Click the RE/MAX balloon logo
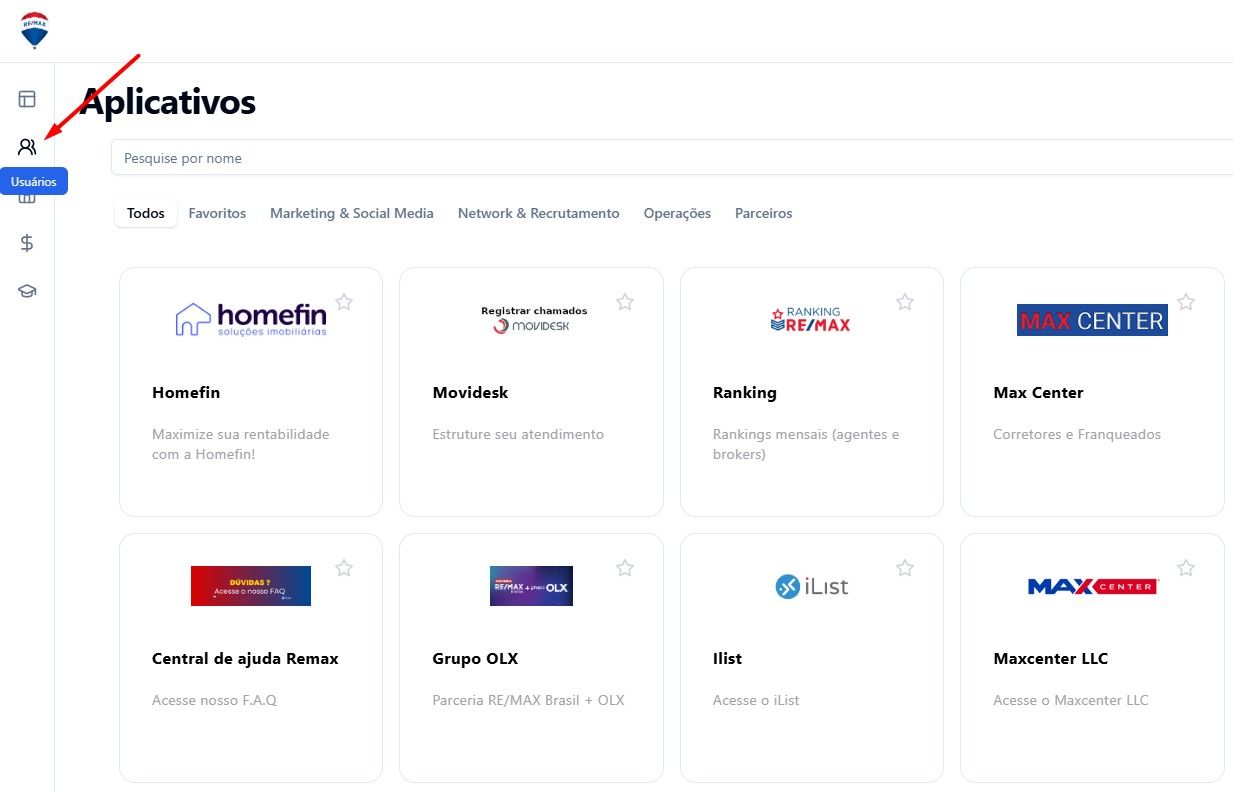 point(35,31)
